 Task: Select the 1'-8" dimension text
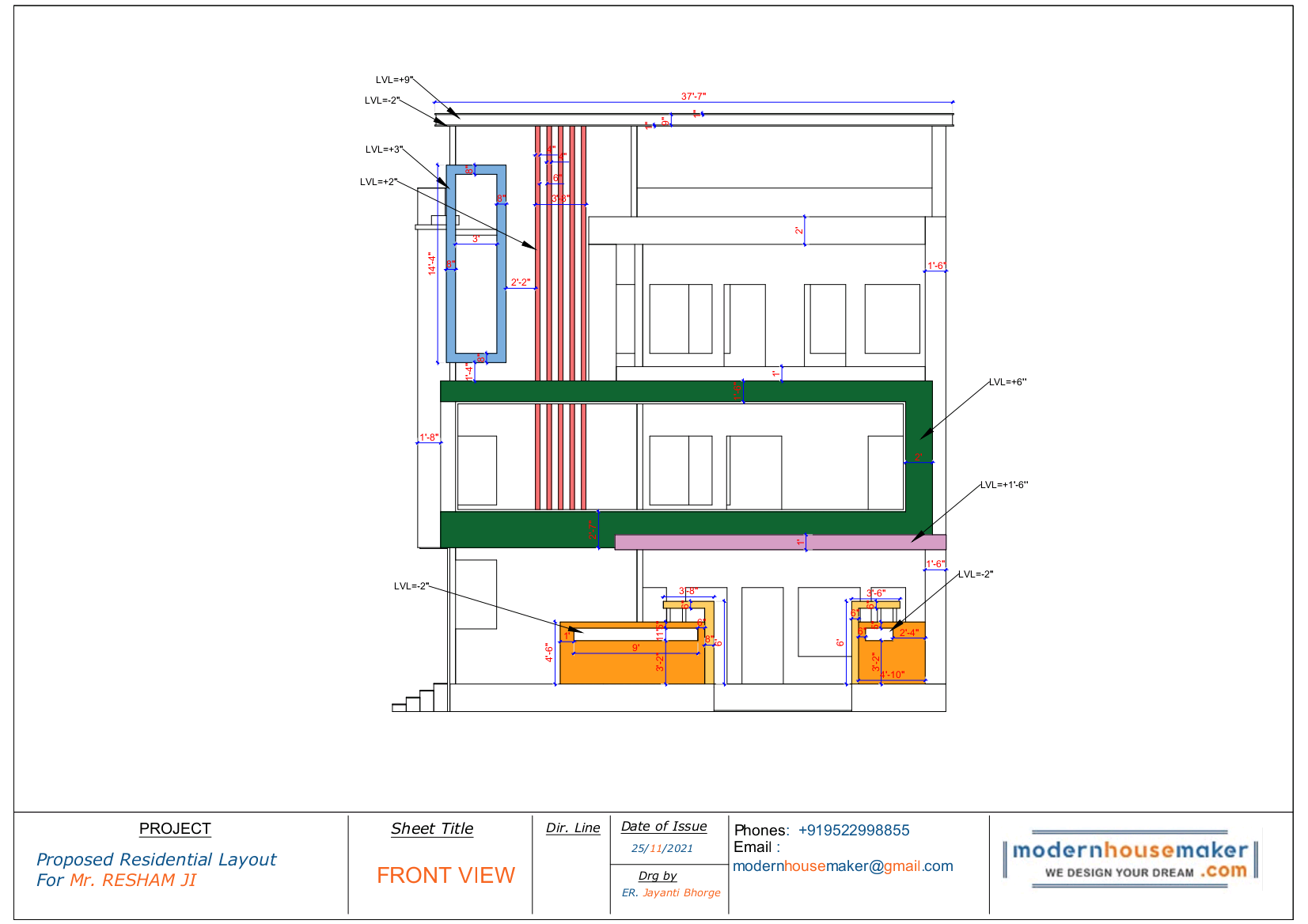coord(429,437)
